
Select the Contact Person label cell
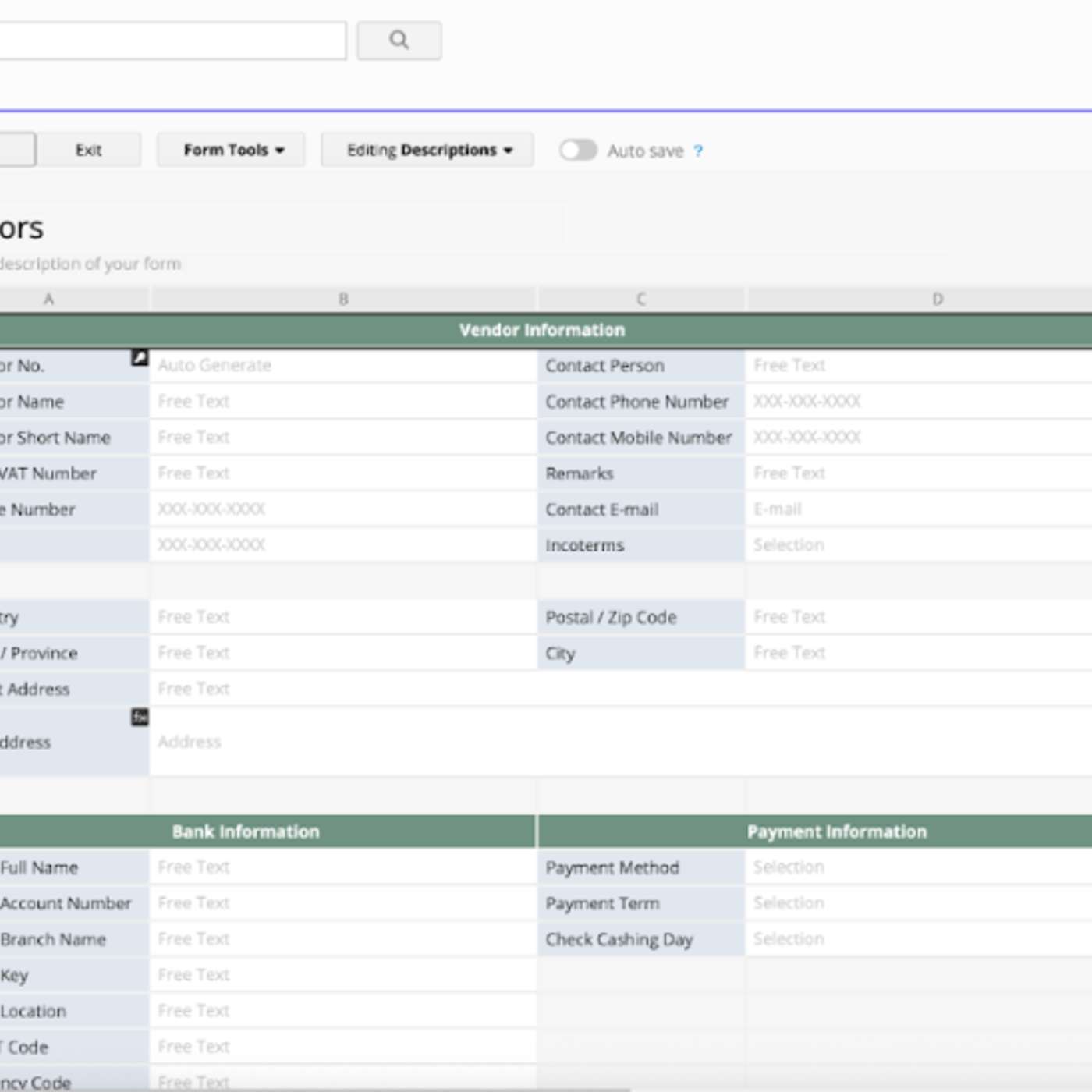click(641, 365)
